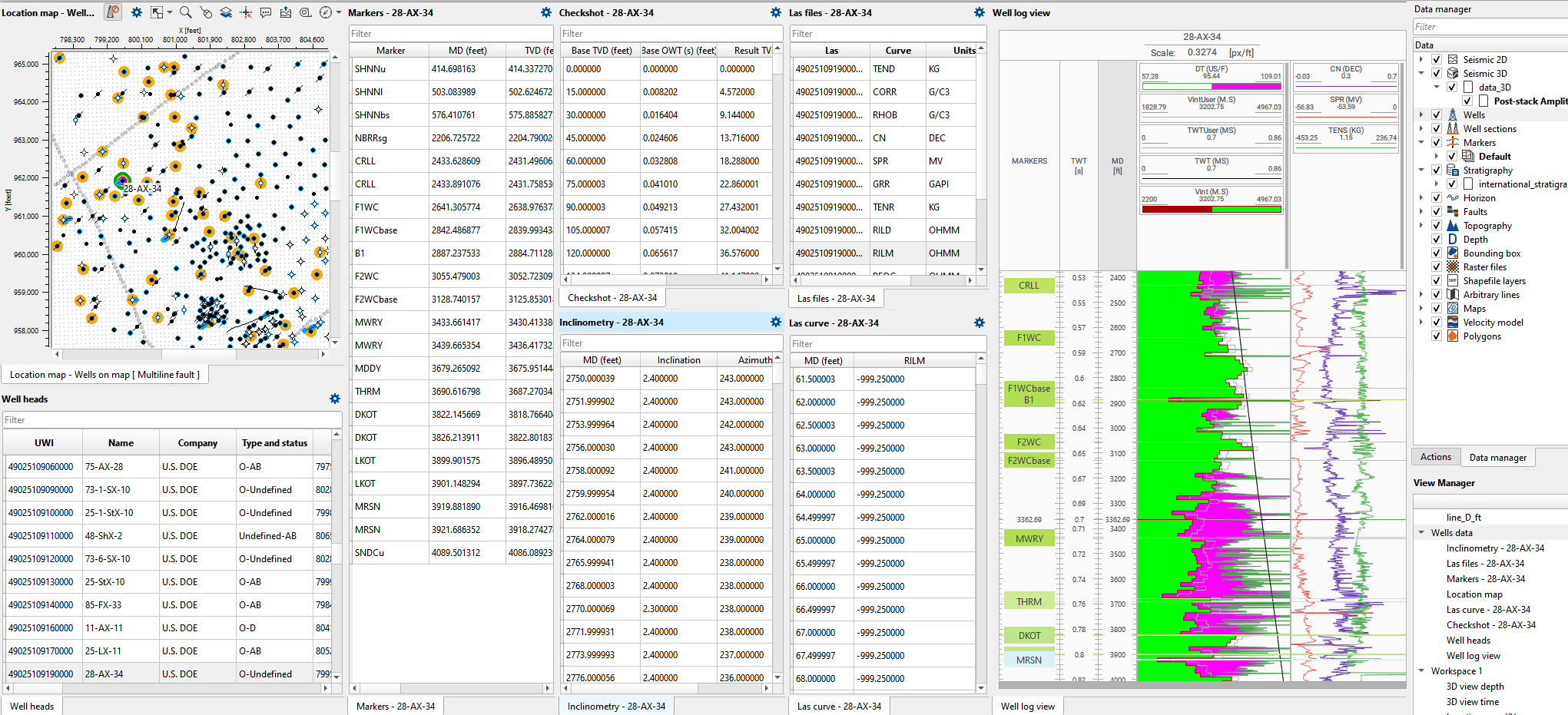Activate the zoom magnifier tool
The image size is (1568, 715).
coord(186,12)
